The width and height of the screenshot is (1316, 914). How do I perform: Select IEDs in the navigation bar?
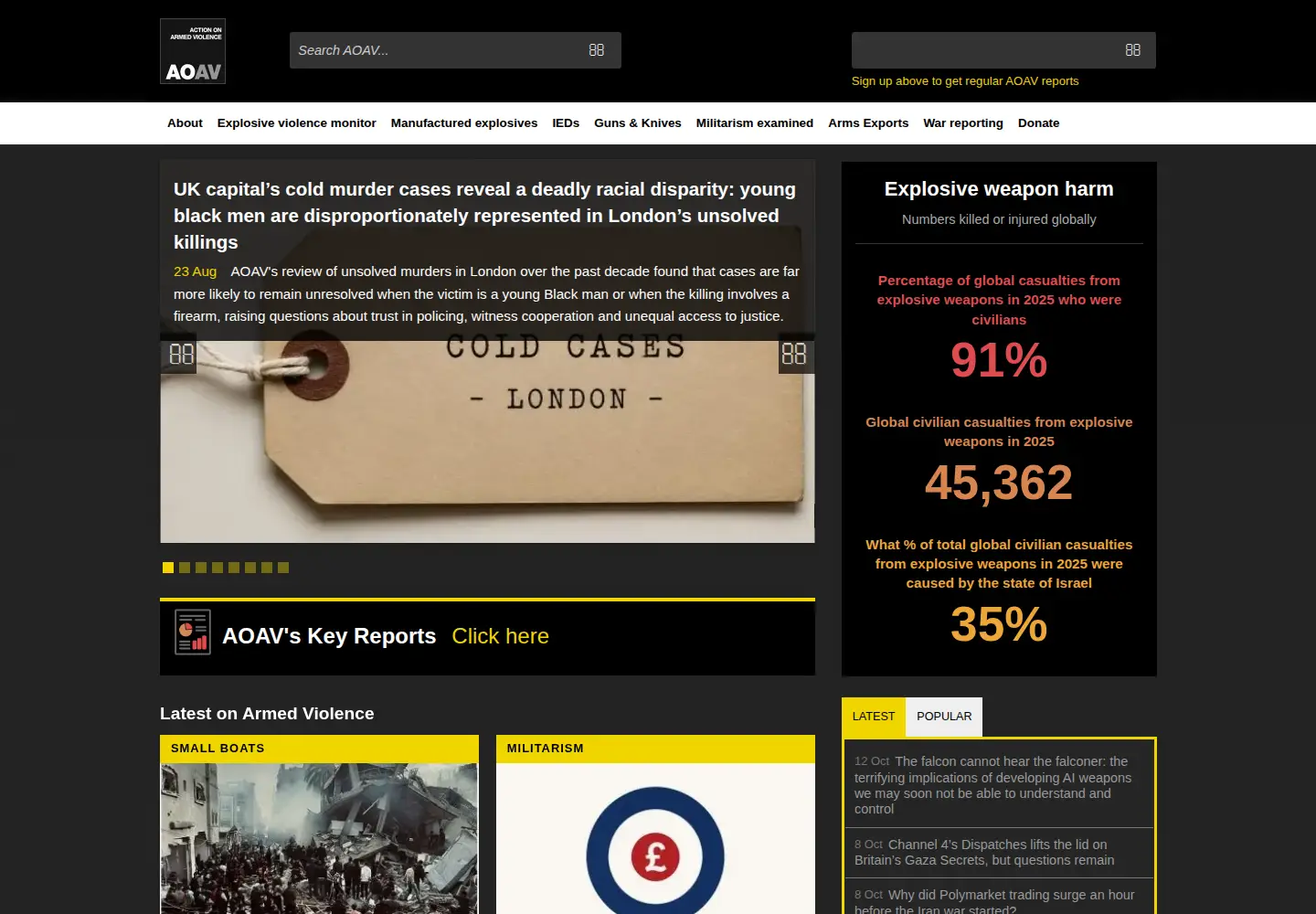(x=566, y=123)
